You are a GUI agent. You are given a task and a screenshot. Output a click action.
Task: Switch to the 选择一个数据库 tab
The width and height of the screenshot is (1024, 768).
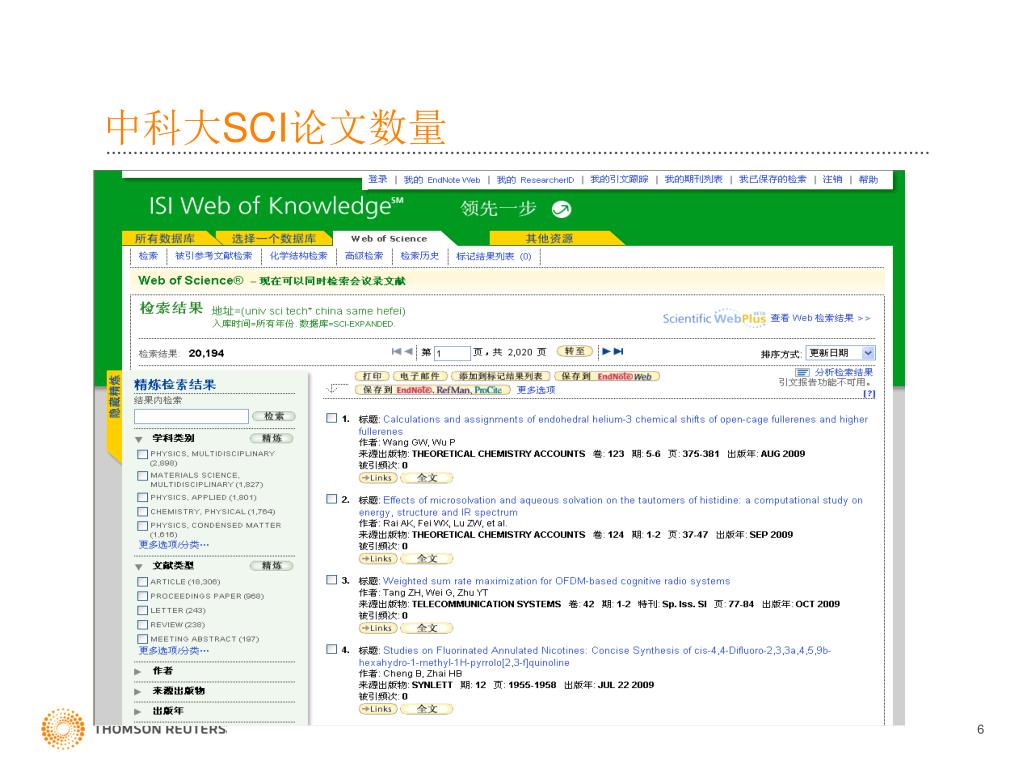pos(274,238)
